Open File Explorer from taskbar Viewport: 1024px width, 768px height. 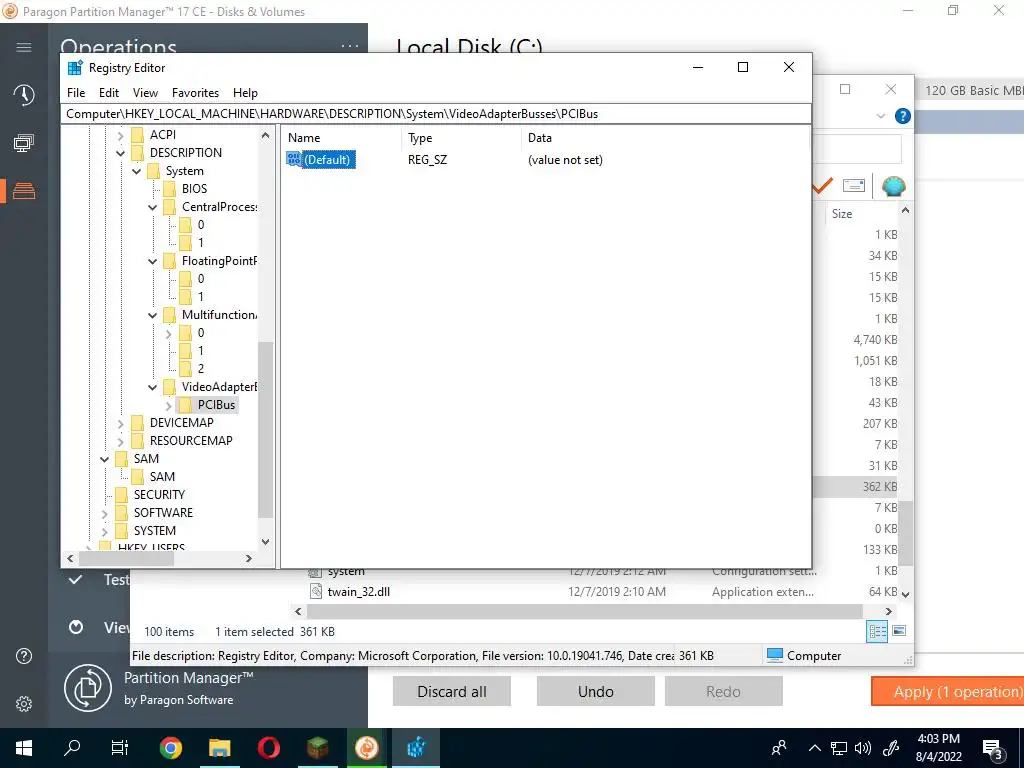coord(219,748)
